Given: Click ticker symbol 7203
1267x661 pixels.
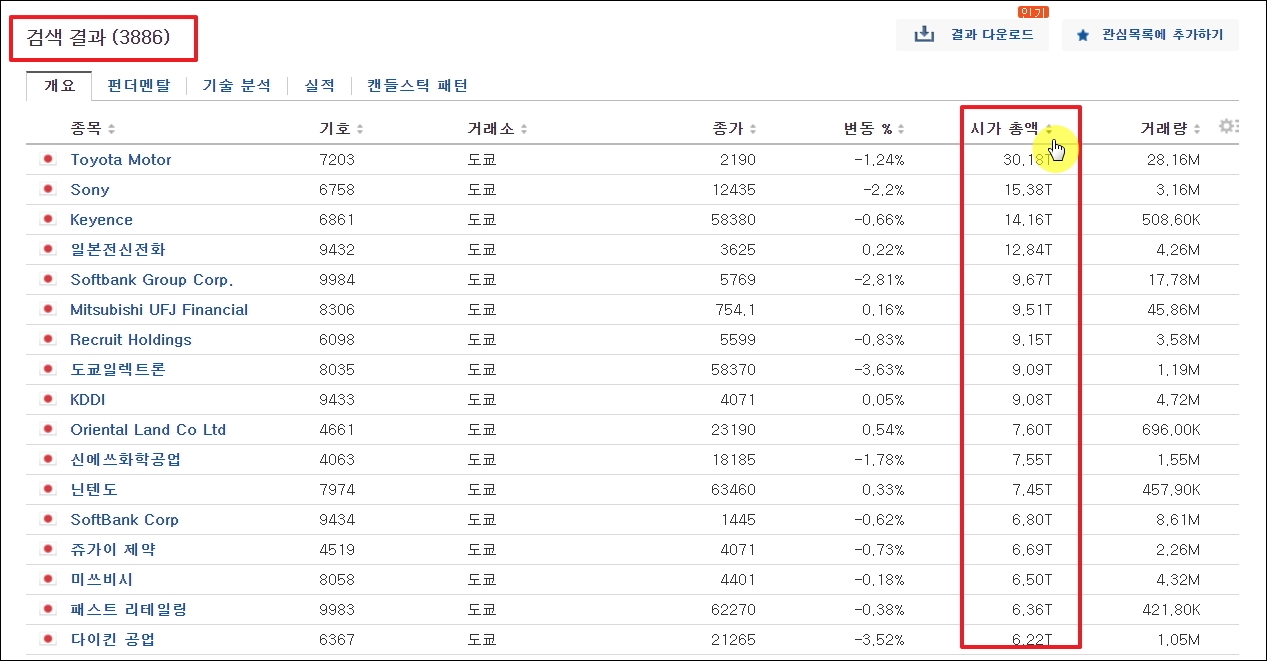Looking at the screenshot, I should pos(337,160).
